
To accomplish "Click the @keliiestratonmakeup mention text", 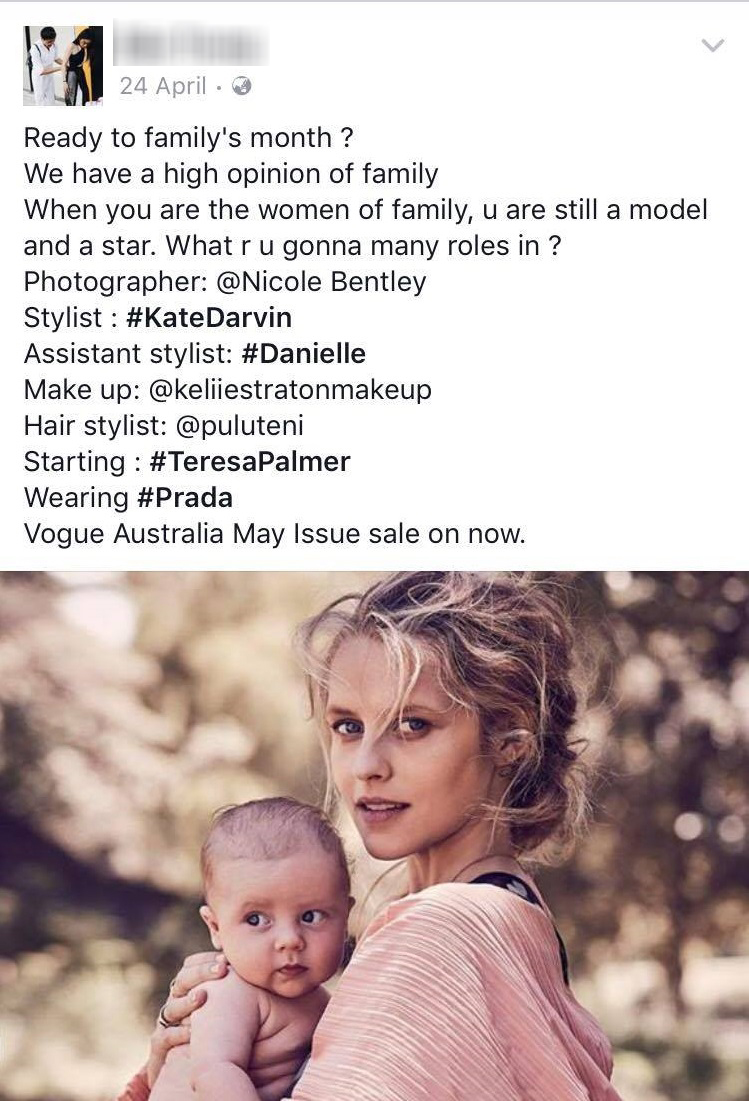I will 290,390.
